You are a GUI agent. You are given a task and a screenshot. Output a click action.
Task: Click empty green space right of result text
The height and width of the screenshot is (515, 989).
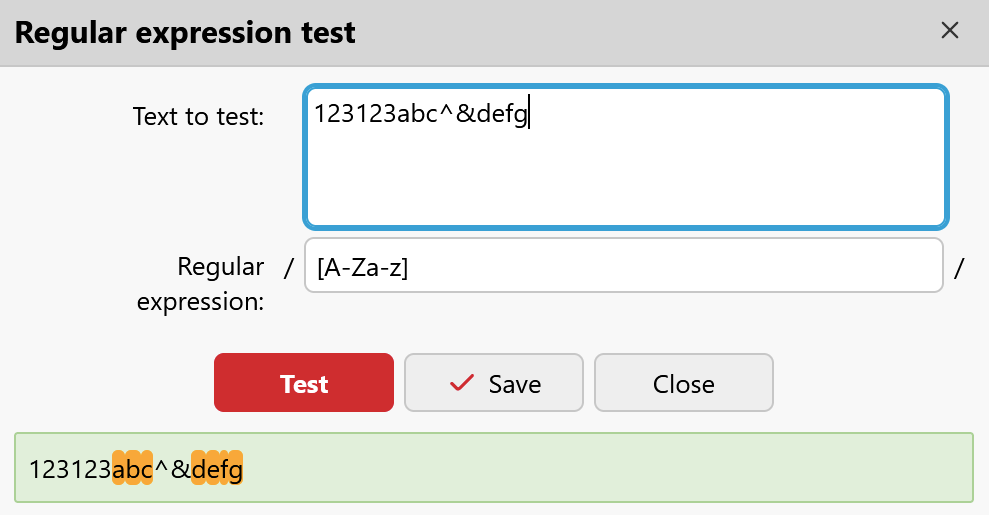click(x=600, y=468)
